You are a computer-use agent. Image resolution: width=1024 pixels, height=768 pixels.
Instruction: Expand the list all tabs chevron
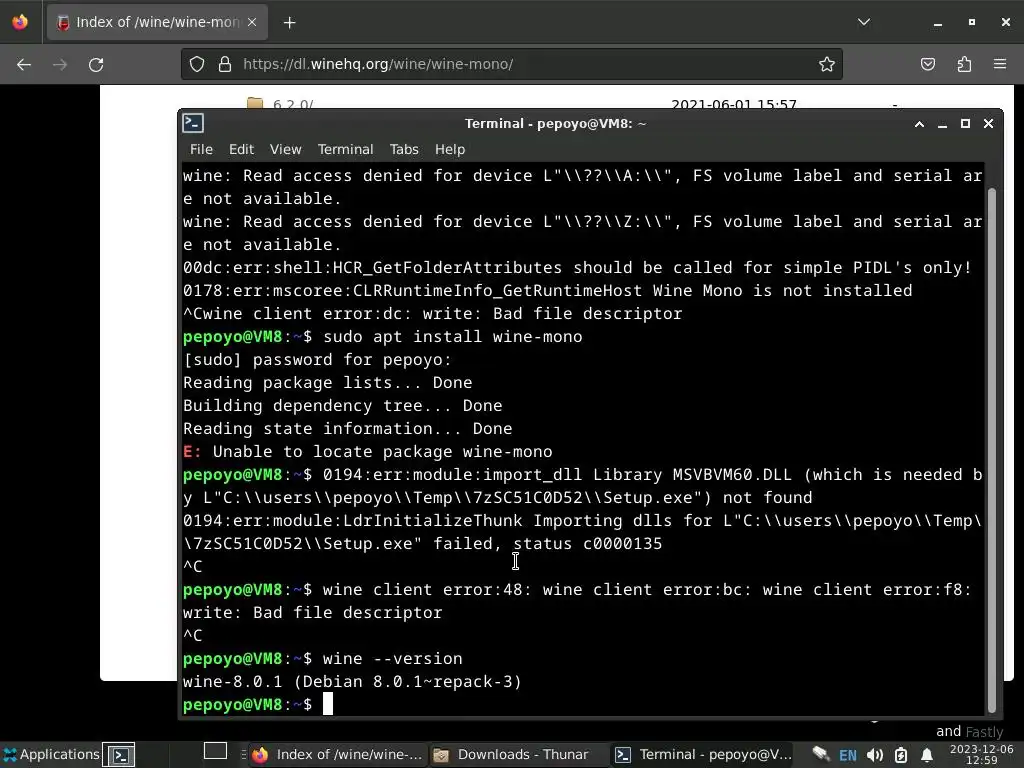click(863, 22)
